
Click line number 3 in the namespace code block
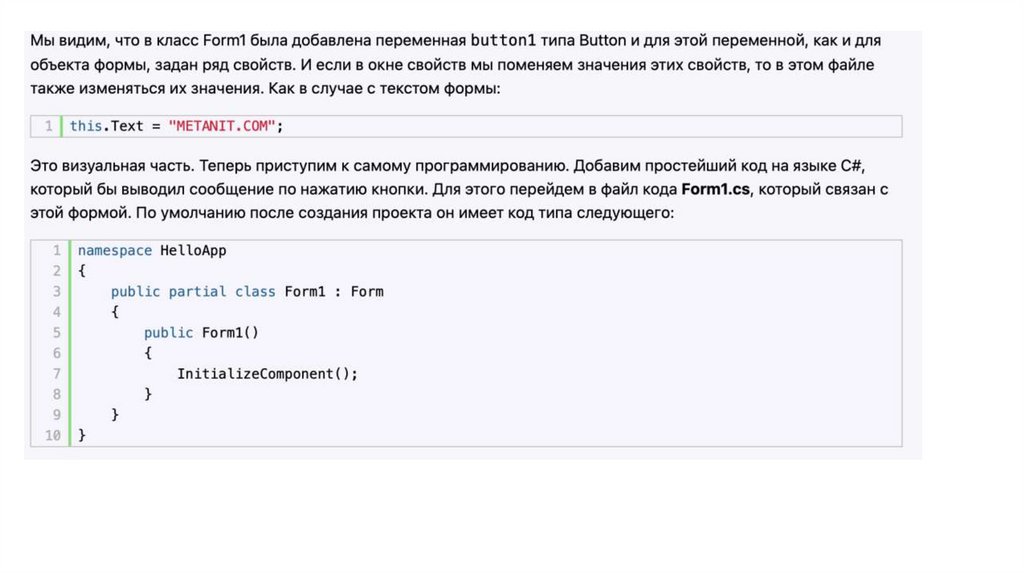click(x=56, y=292)
